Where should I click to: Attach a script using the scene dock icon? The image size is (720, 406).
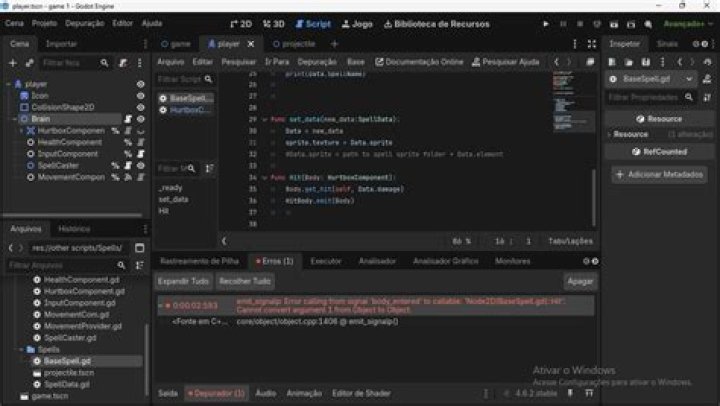coord(123,63)
